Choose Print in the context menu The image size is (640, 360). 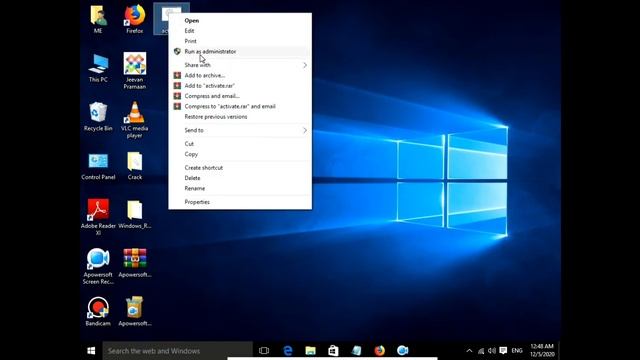pyautogui.click(x=240, y=41)
